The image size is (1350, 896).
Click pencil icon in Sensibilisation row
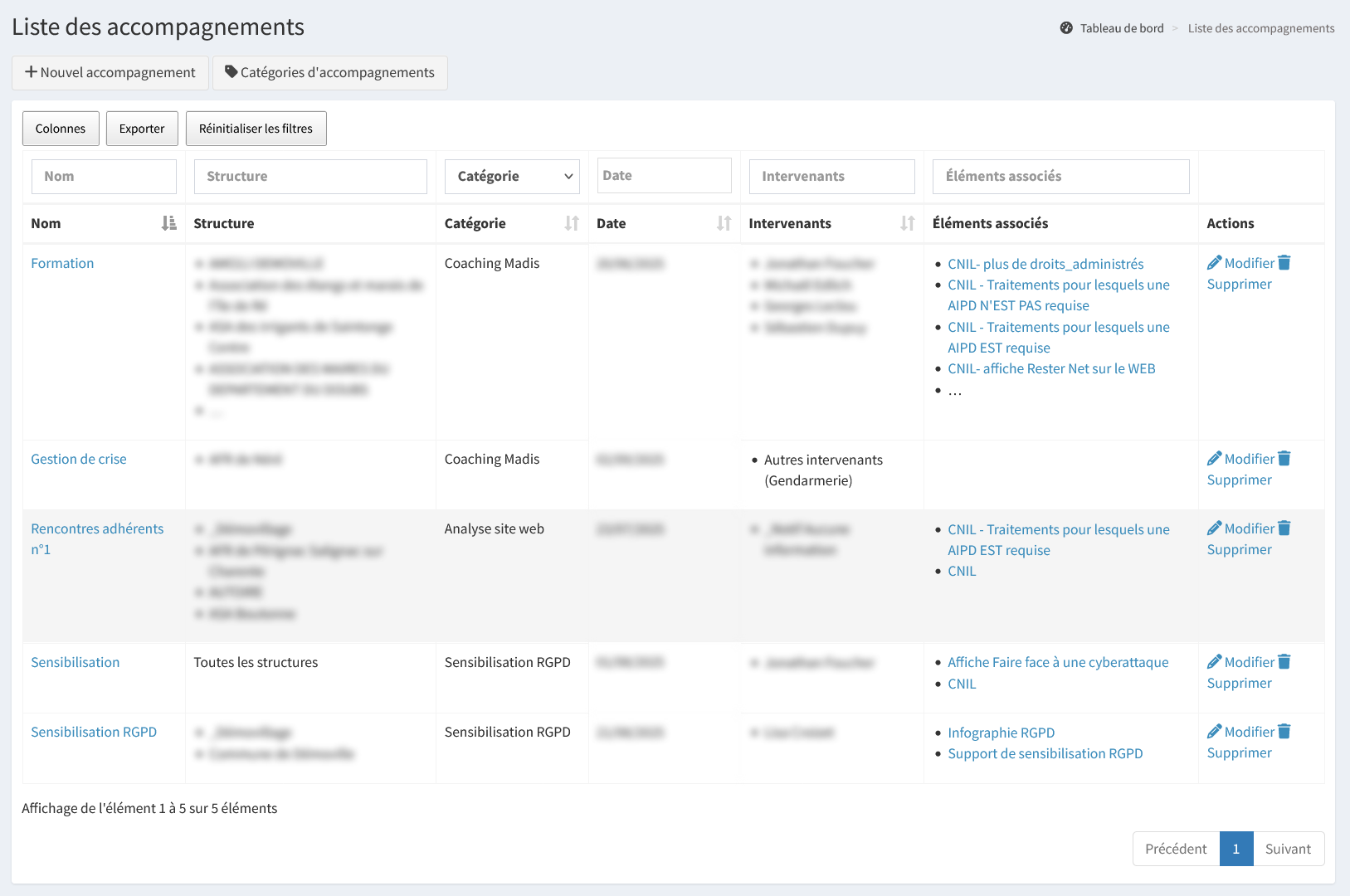[x=1214, y=662]
